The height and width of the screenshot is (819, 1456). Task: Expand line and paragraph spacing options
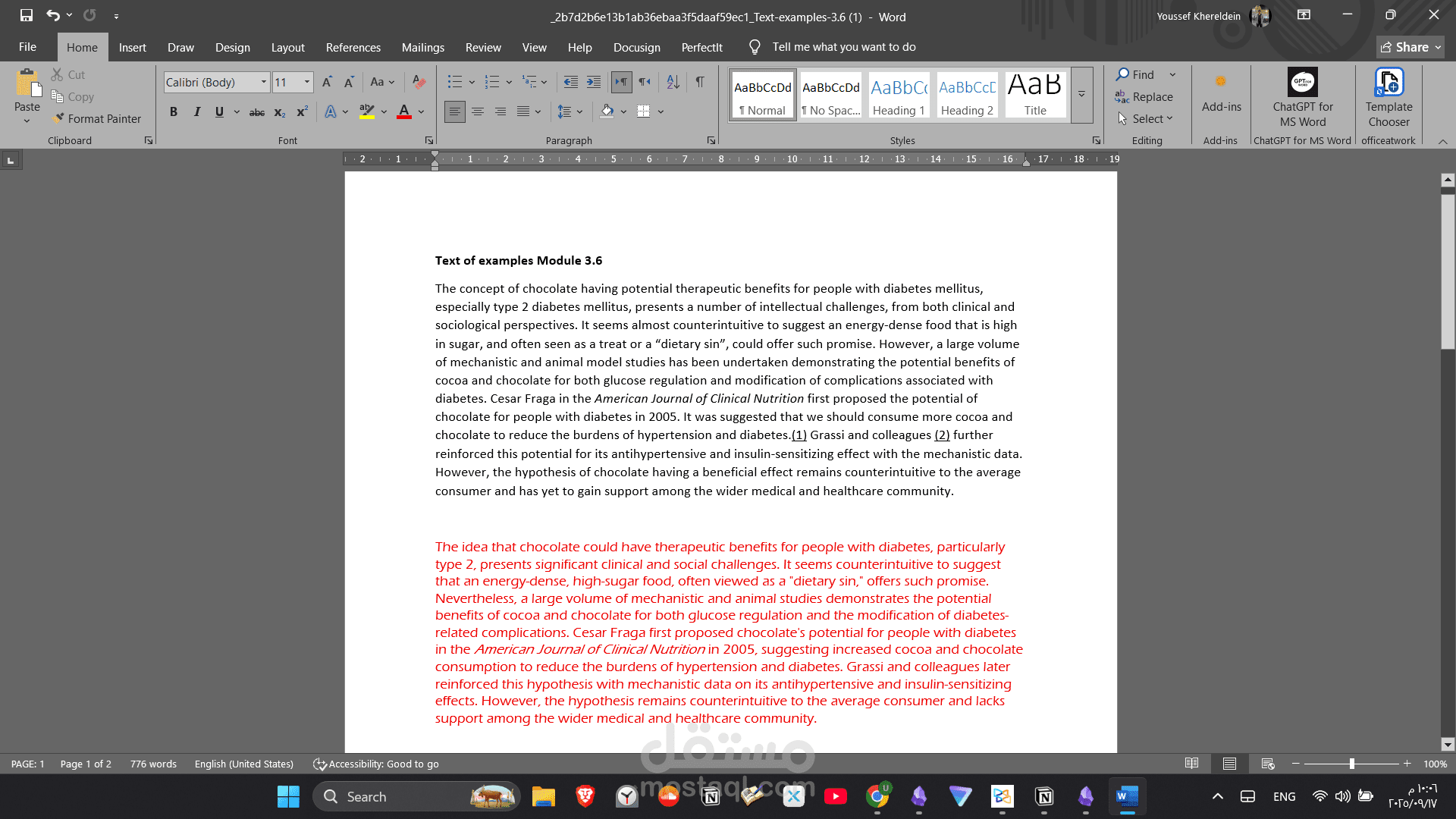(570, 111)
